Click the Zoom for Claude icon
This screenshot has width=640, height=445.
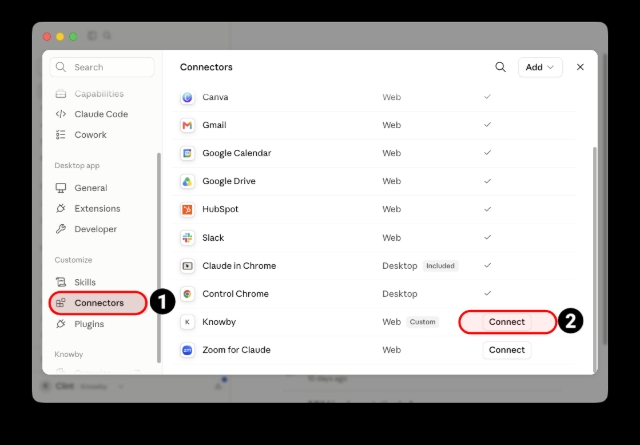[x=187, y=350]
